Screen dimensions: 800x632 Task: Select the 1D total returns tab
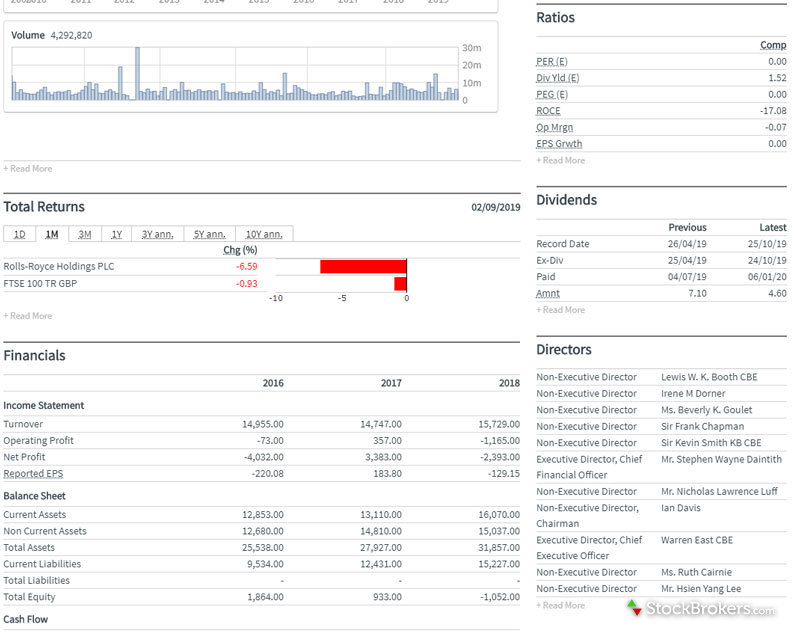[x=19, y=234]
